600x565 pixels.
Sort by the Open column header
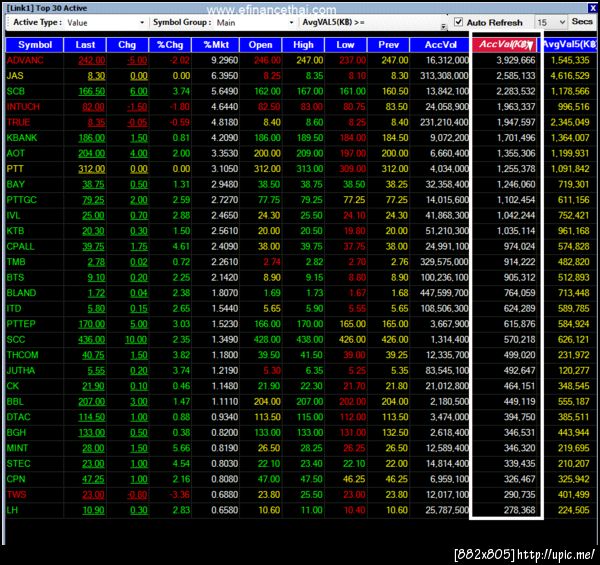260,45
